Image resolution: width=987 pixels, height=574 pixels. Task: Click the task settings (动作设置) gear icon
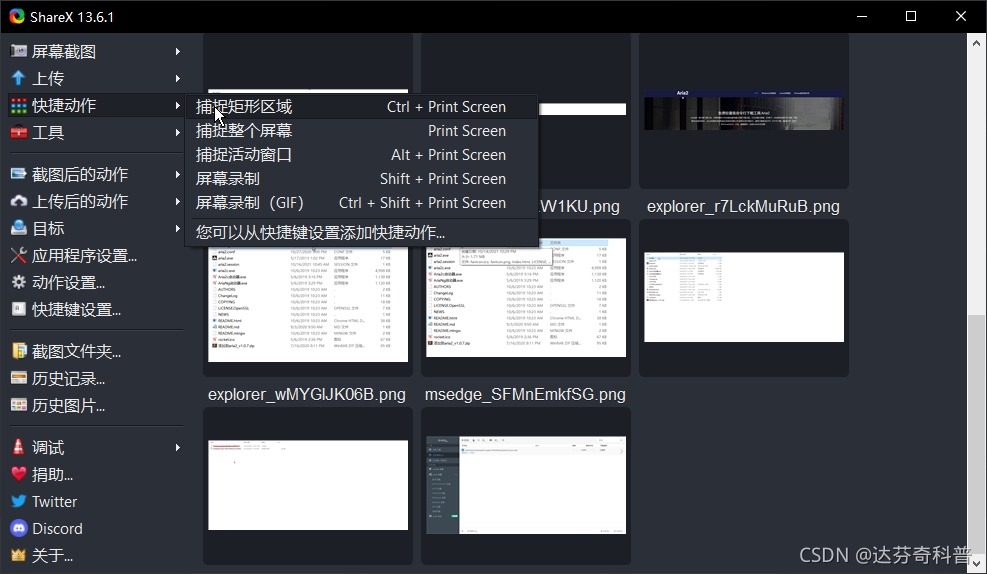click(19, 283)
